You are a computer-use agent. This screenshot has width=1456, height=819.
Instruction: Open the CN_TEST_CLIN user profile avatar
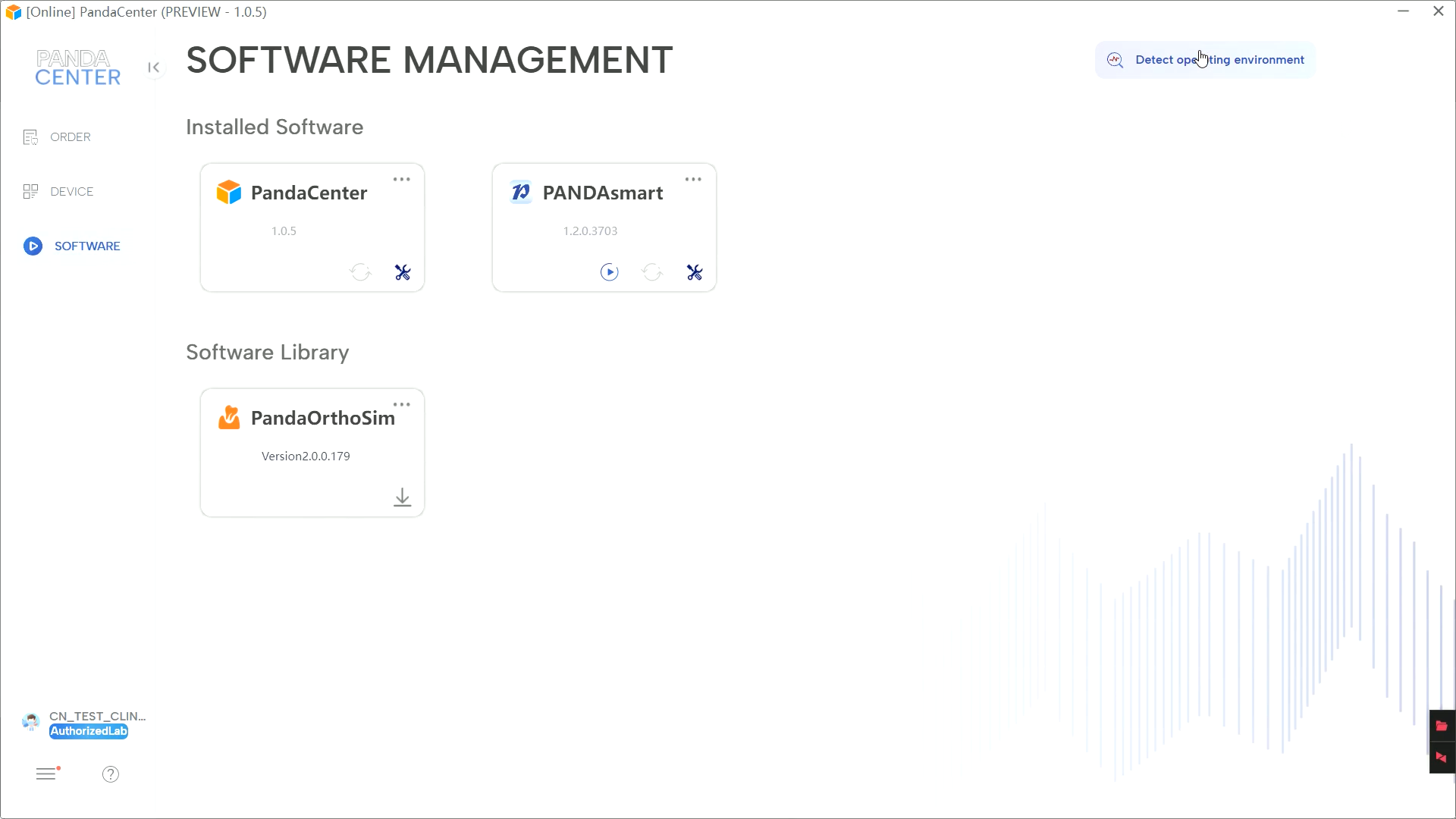pos(31,722)
